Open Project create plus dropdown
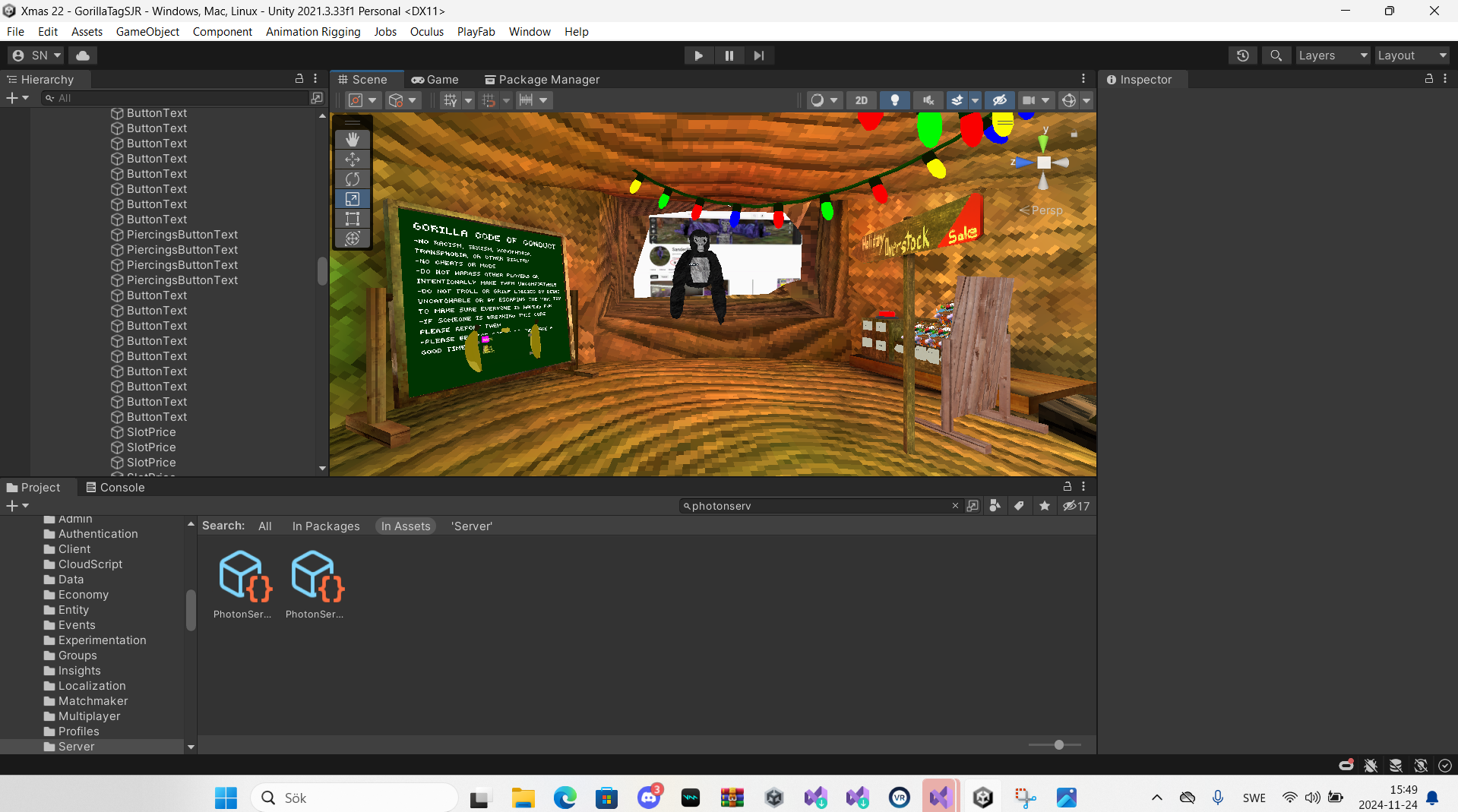 [17, 506]
